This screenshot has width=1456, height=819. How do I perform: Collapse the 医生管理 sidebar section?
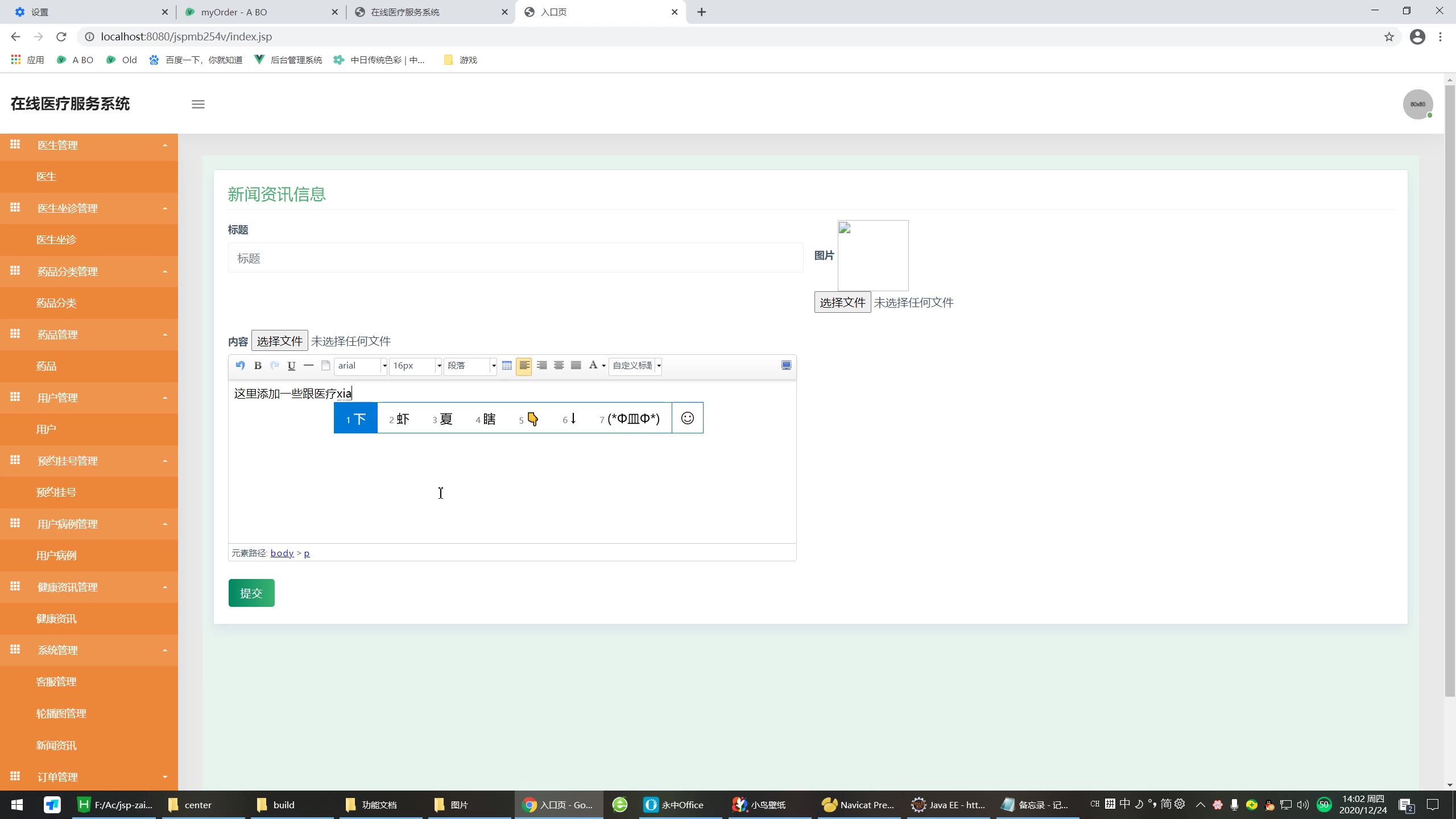89,145
